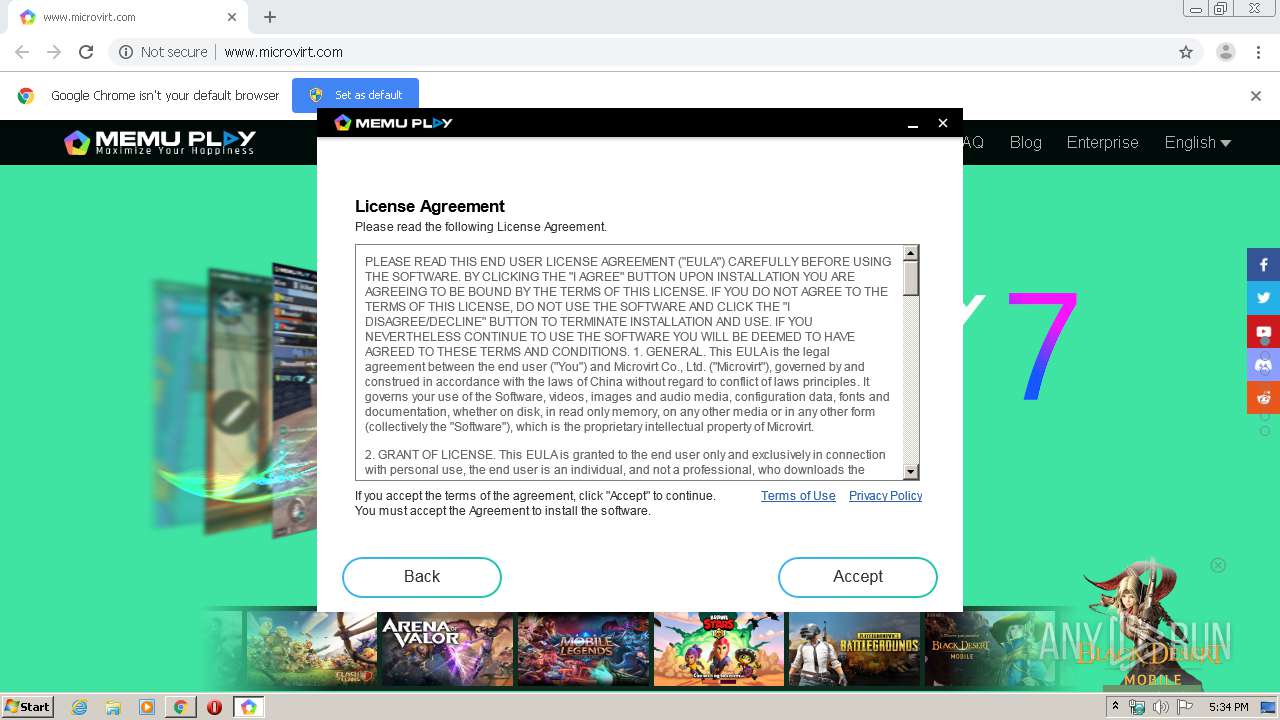This screenshot has height=720, width=1280.
Task: Open the media player taskbar icon
Action: tap(147, 707)
